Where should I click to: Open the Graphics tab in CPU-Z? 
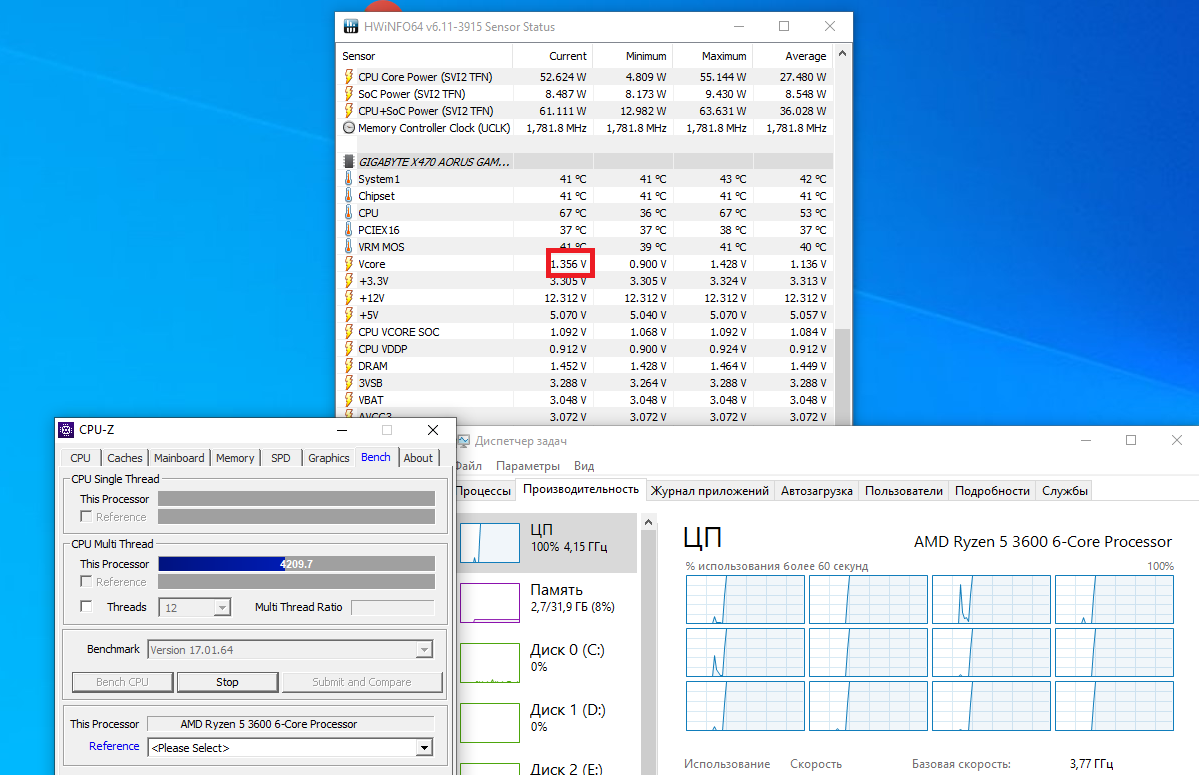pos(329,458)
